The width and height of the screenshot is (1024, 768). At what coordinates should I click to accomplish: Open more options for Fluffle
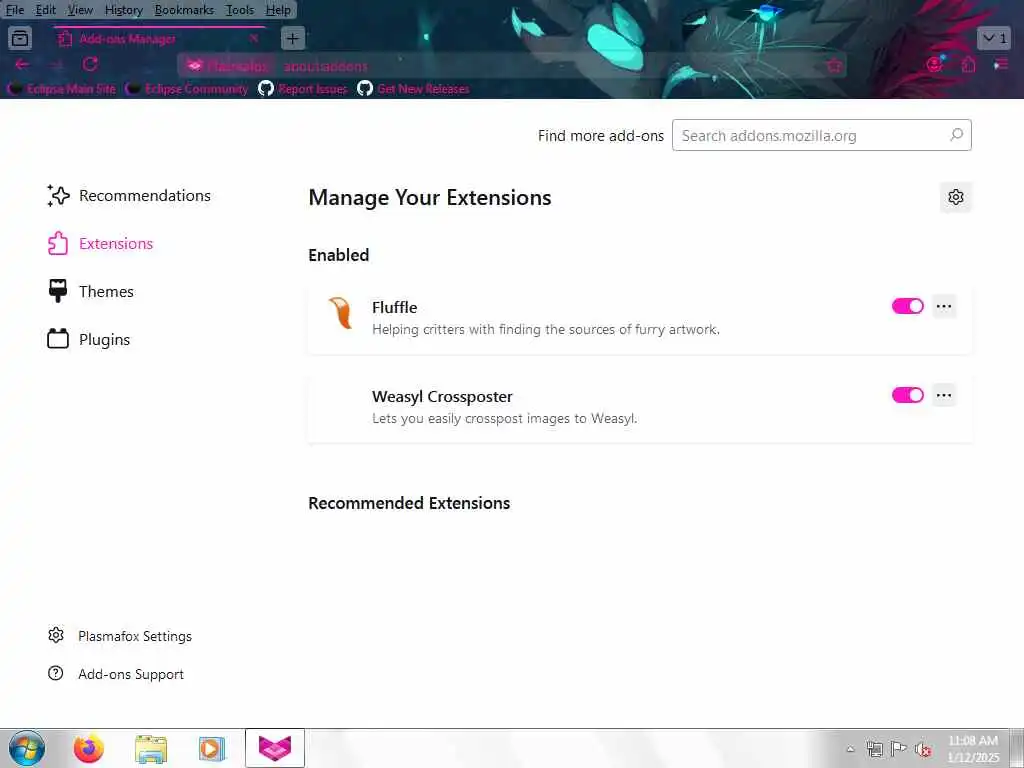pos(944,306)
